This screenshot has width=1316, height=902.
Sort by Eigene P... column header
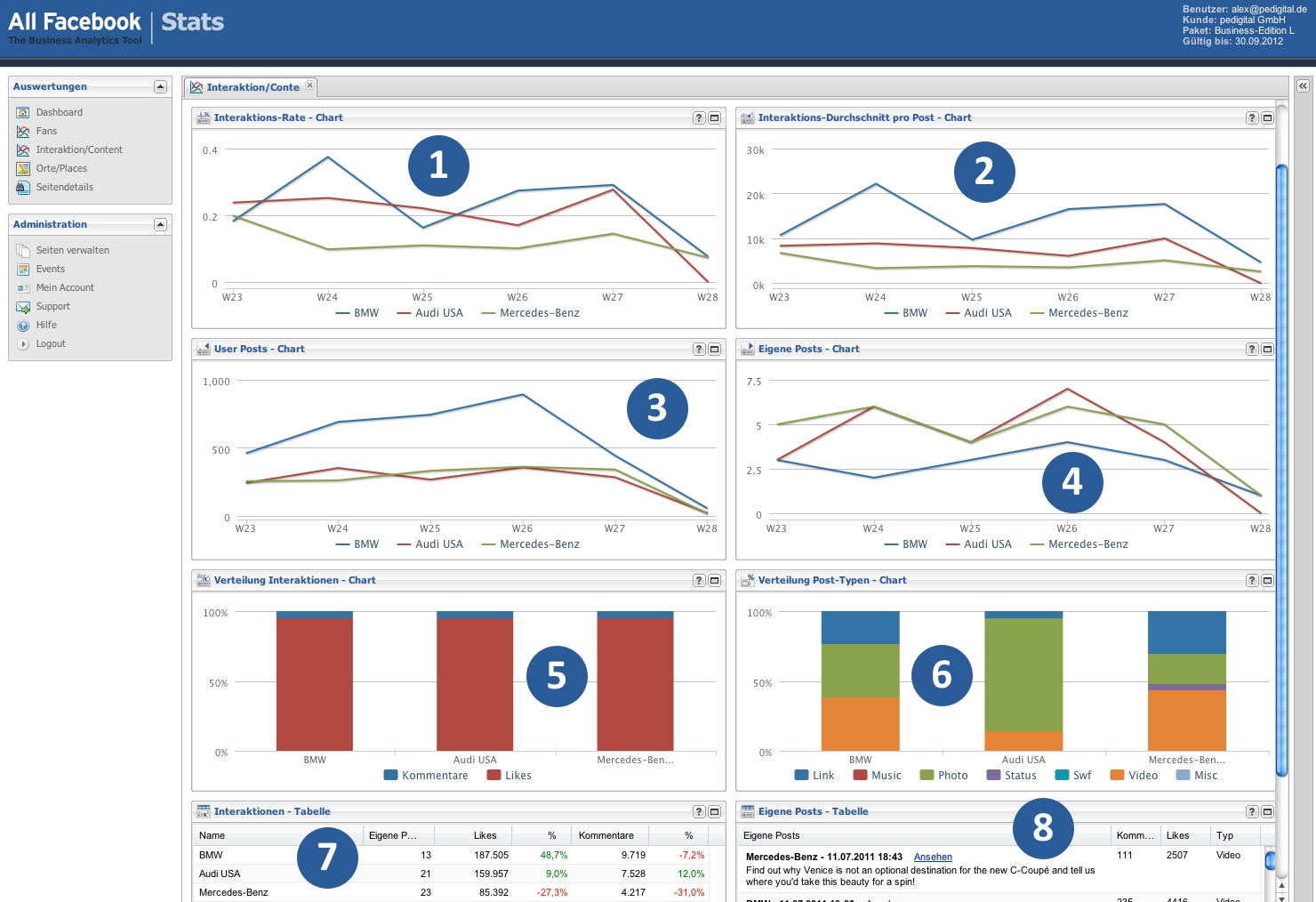398,835
